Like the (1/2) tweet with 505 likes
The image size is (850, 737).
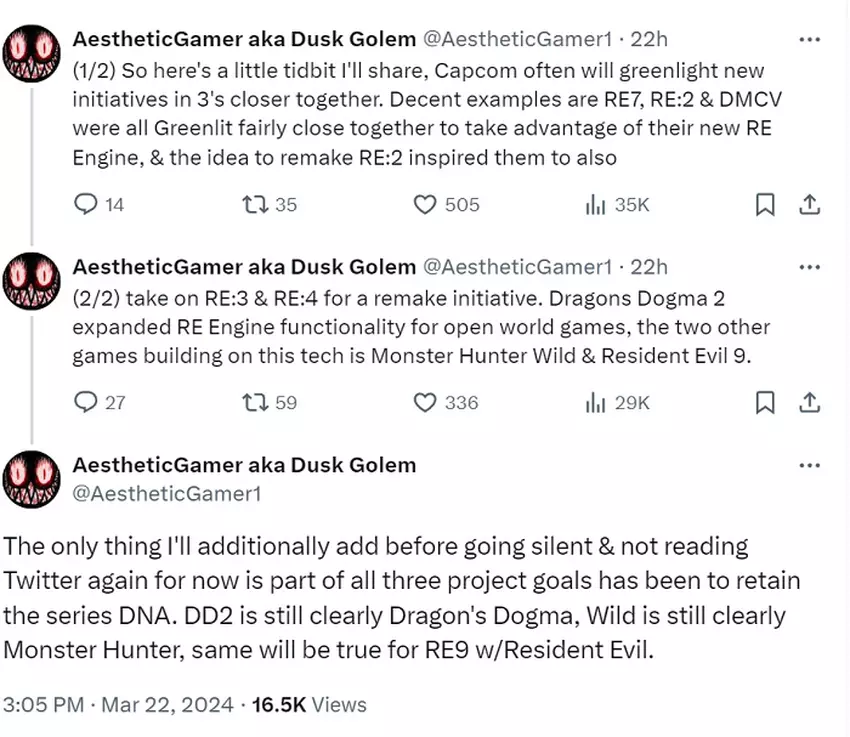coord(426,205)
